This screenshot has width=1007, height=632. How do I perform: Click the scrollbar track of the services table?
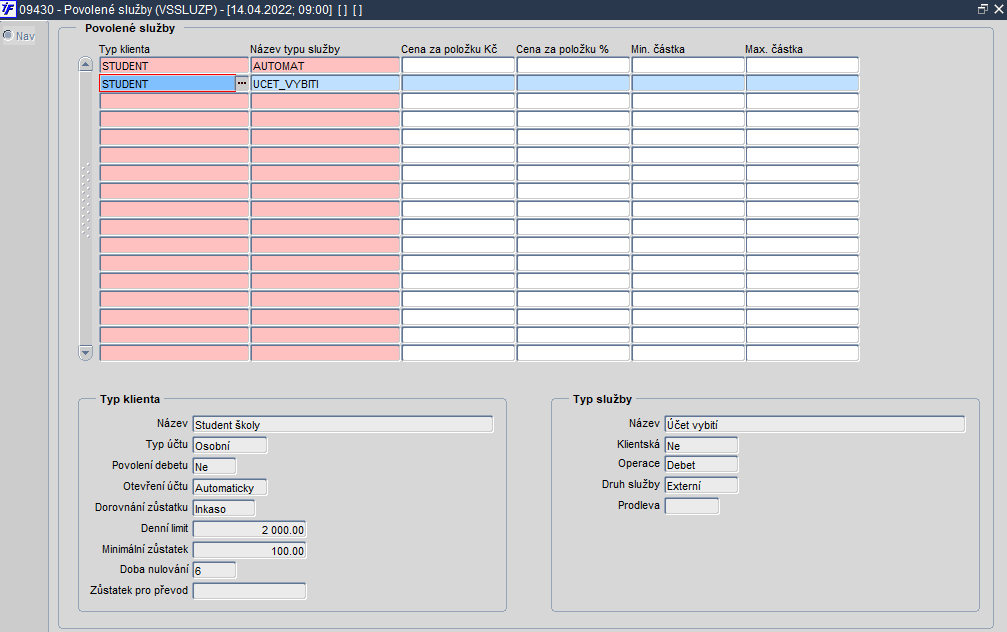point(85,208)
